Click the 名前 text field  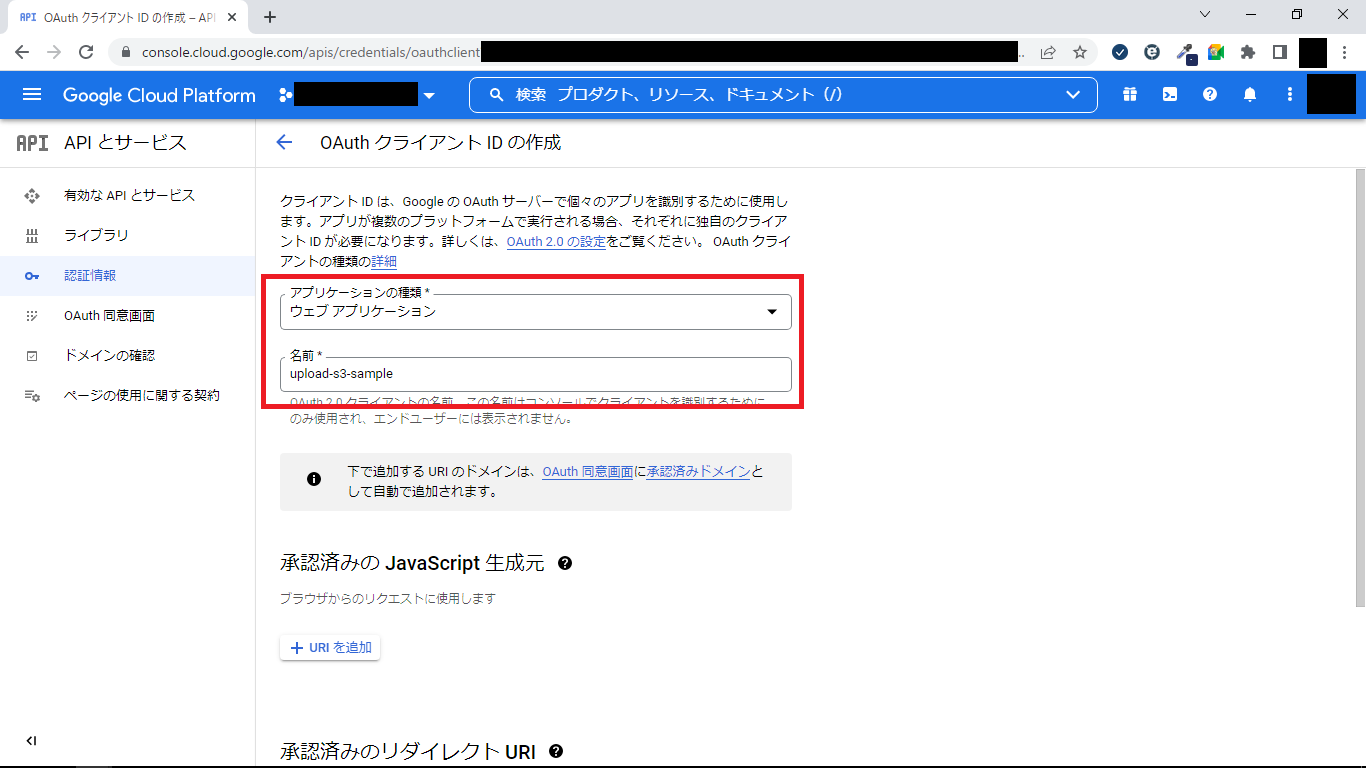pos(535,374)
